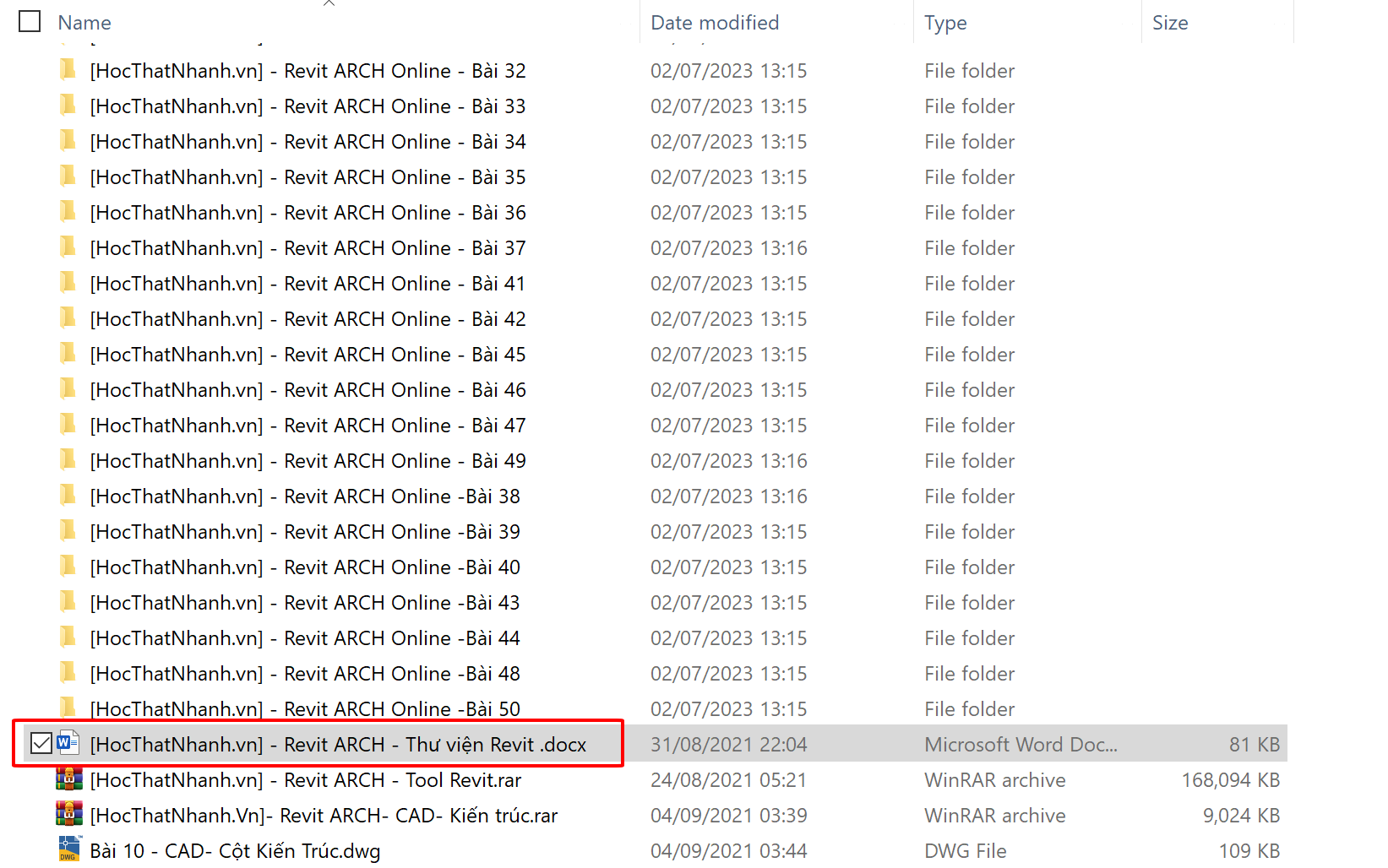Click the folder icon of Bài 43

68,601
